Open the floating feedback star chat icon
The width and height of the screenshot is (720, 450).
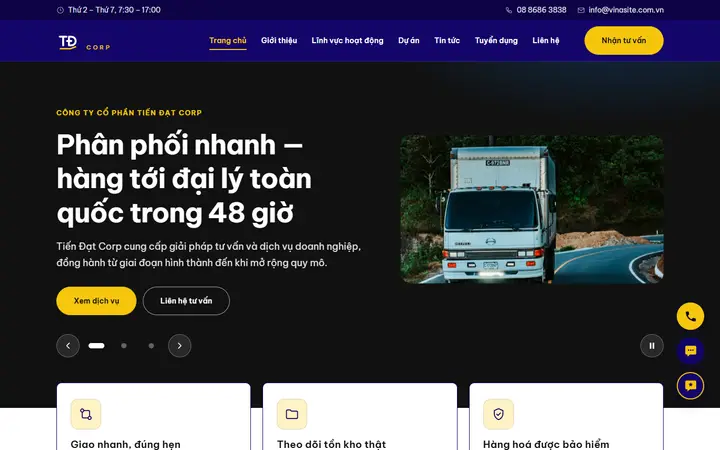pyautogui.click(x=690, y=386)
